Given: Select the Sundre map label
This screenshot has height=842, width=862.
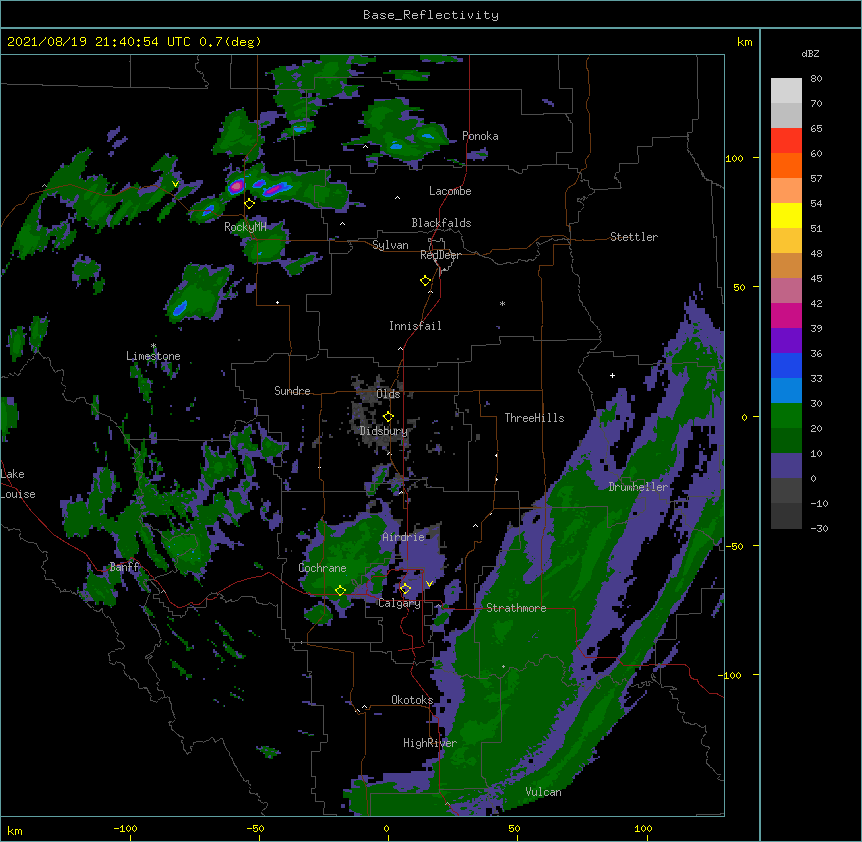Looking at the screenshot, I should tap(292, 391).
